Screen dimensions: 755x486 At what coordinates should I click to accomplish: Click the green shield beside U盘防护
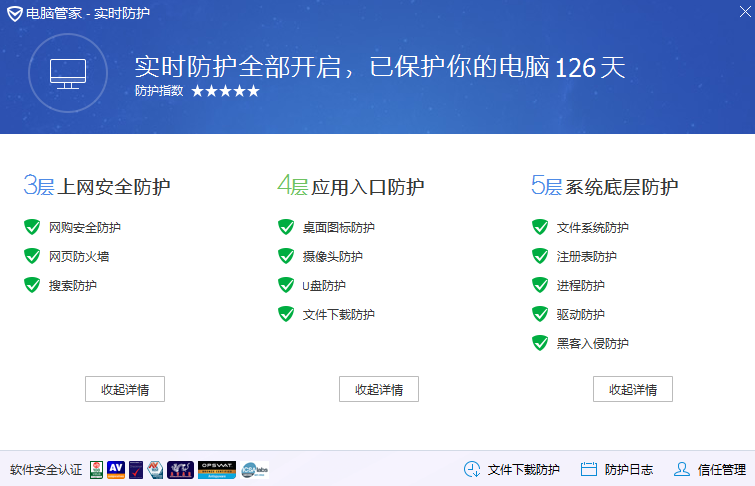coord(286,285)
